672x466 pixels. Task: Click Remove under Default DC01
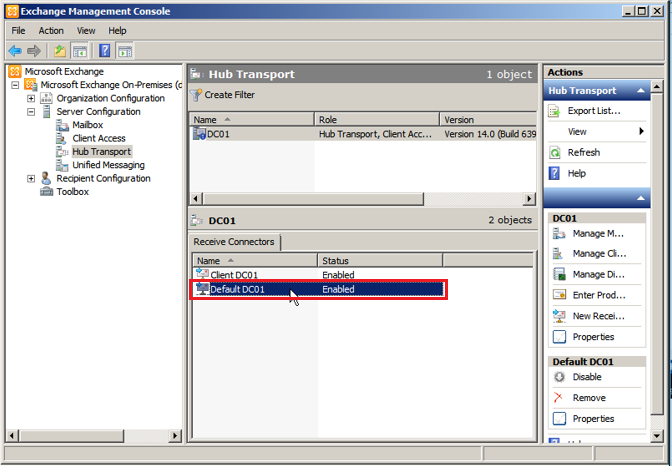[589, 398]
